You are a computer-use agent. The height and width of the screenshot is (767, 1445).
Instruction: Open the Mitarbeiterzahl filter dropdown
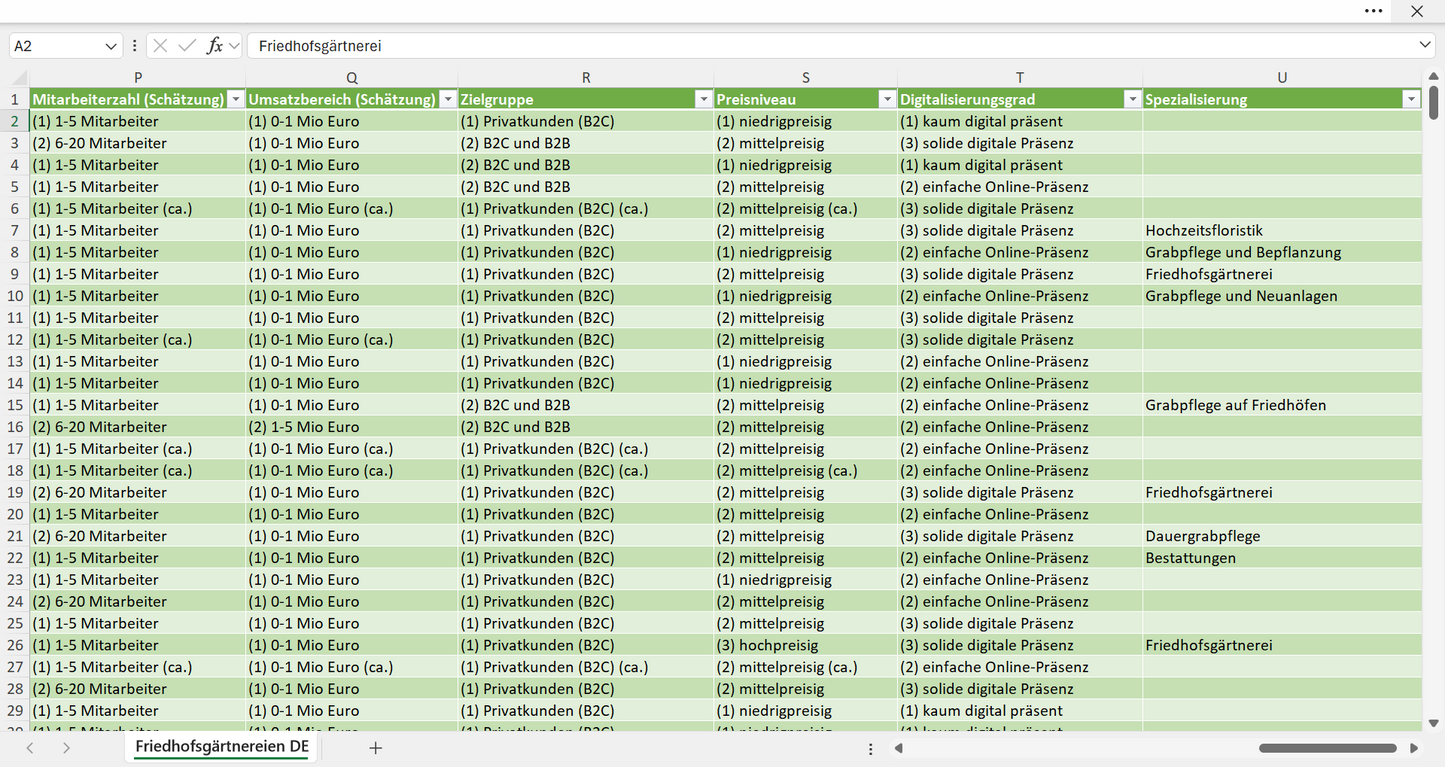(x=235, y=99)
